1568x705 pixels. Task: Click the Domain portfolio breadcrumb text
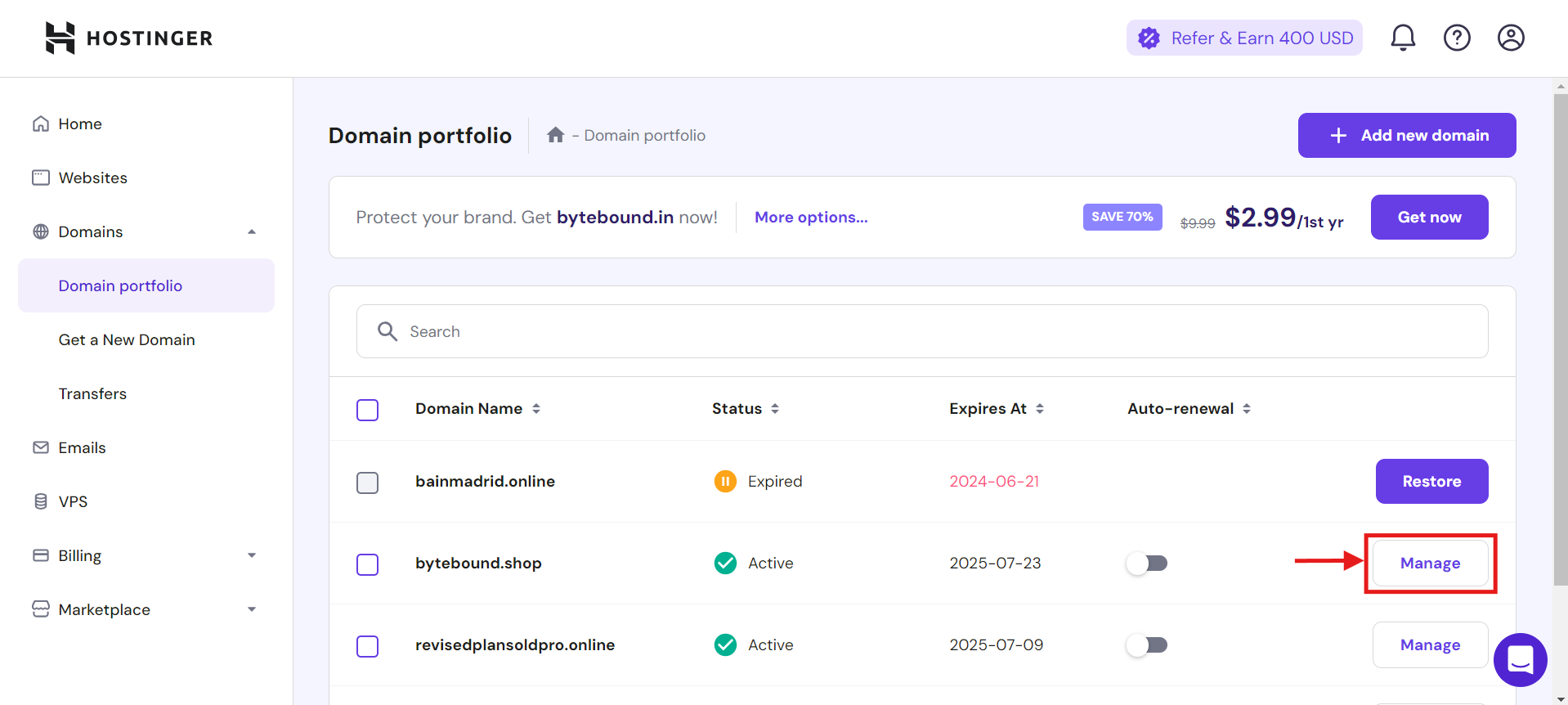[644, 135]
